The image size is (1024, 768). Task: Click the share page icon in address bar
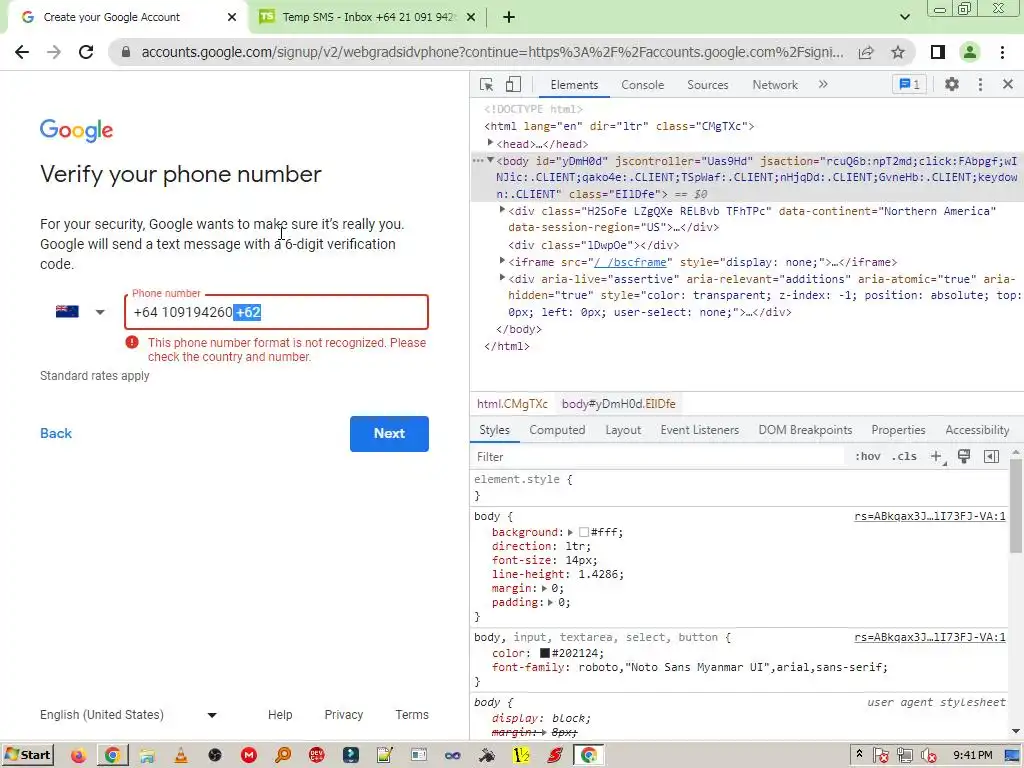[x=866, y=52]
